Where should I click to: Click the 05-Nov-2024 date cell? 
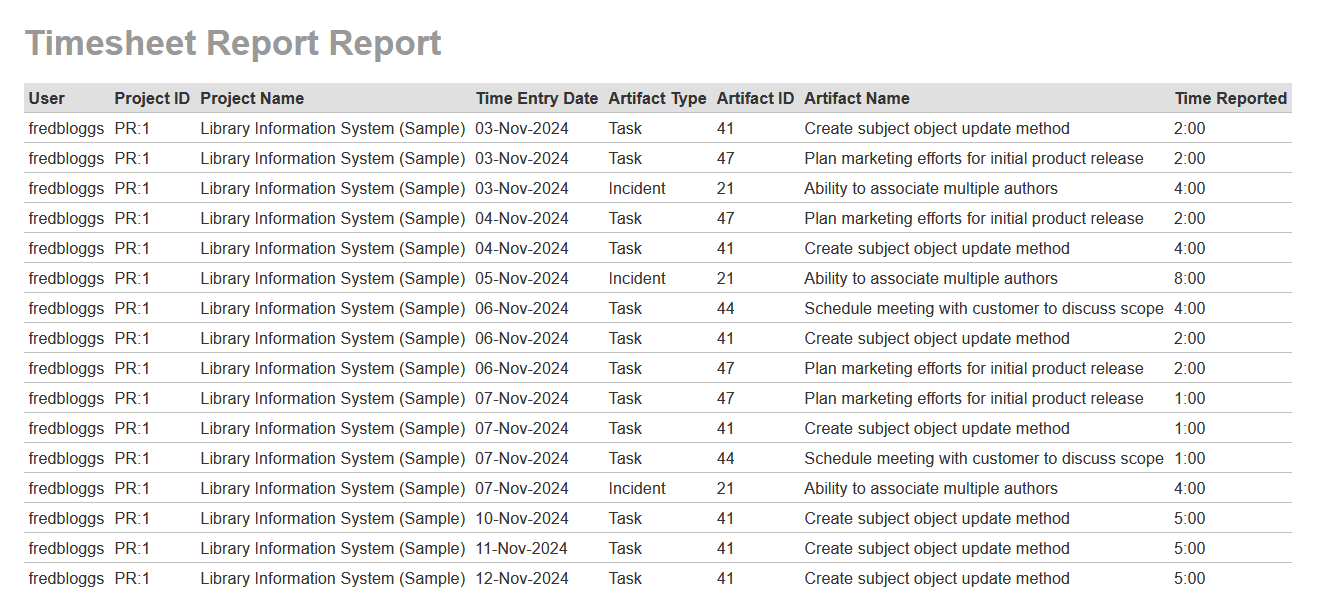coord(522,278)
